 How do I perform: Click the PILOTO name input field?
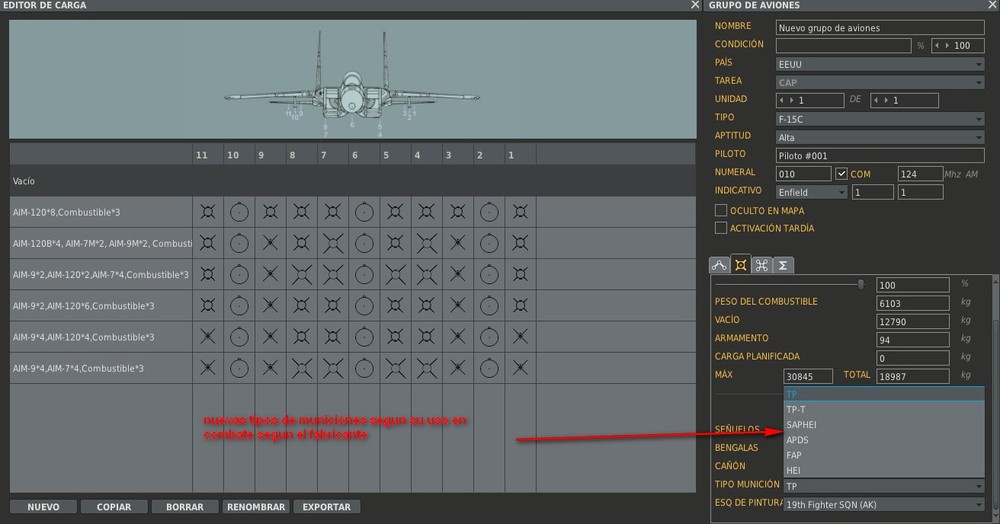880,156
